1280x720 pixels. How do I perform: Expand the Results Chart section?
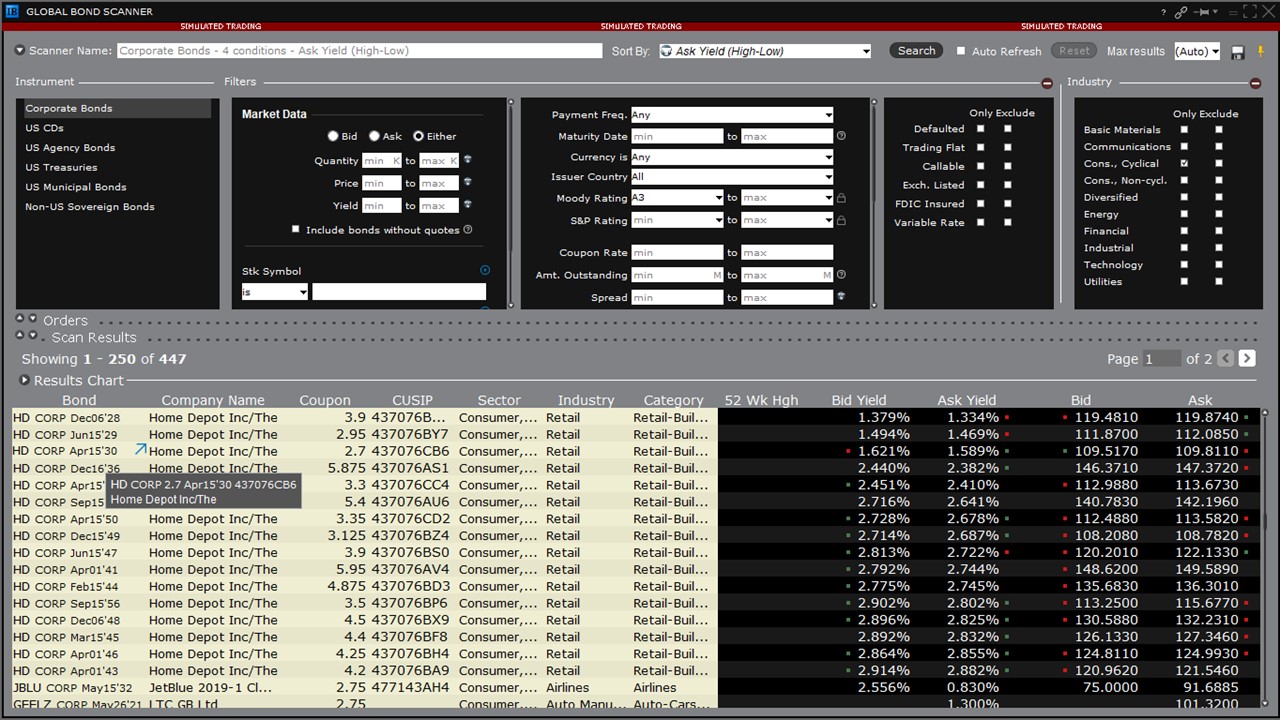(25, 380)
